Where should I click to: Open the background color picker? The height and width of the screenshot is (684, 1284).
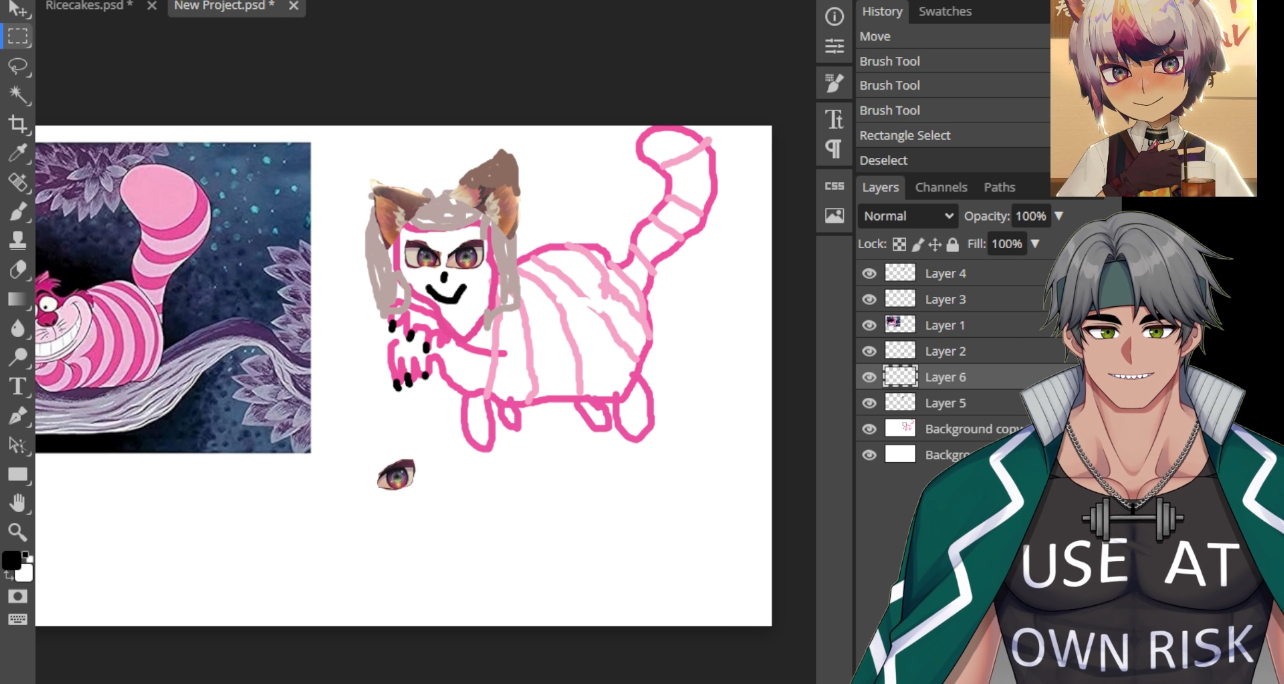(x=25, y=573)
